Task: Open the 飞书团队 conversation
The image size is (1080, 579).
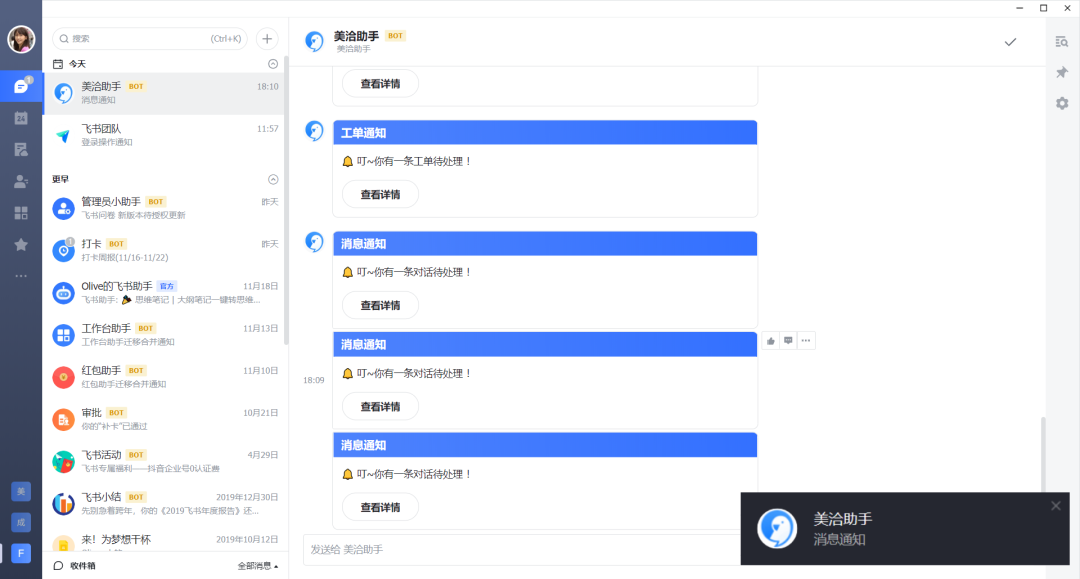Action: pos(164,135)
